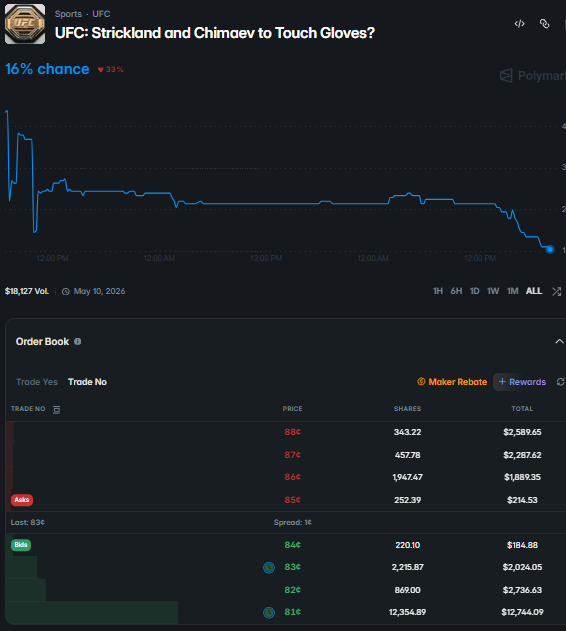Select the 86¢ ask price
This screenshot has width=566, height=631.
point(293,477)
